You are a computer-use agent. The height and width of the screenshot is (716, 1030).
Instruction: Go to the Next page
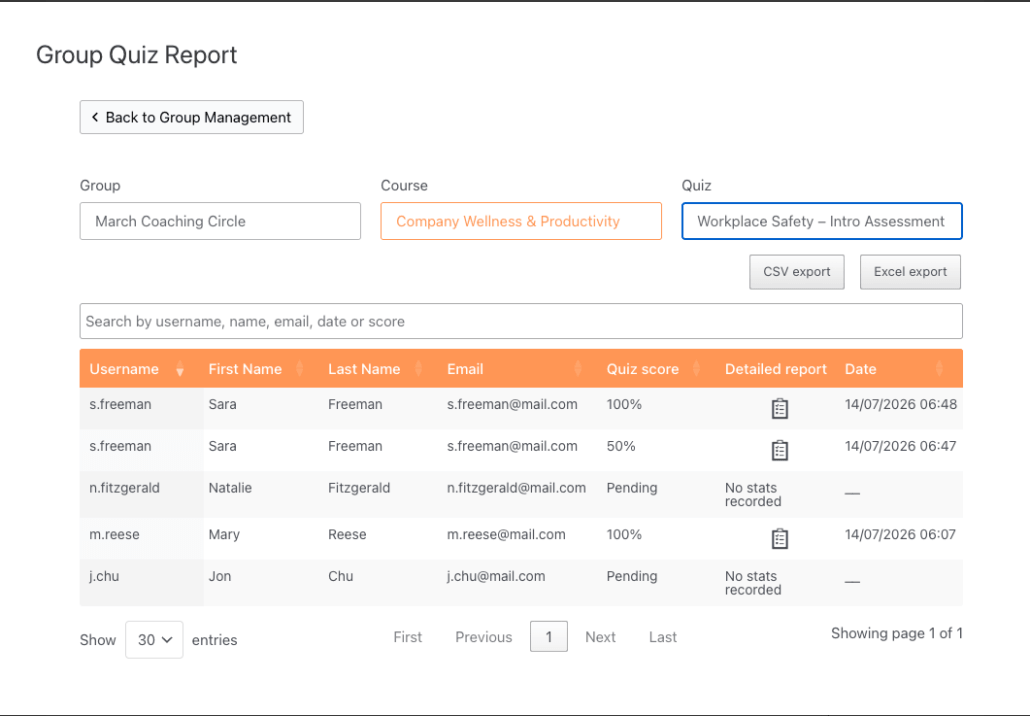point(600,637)
